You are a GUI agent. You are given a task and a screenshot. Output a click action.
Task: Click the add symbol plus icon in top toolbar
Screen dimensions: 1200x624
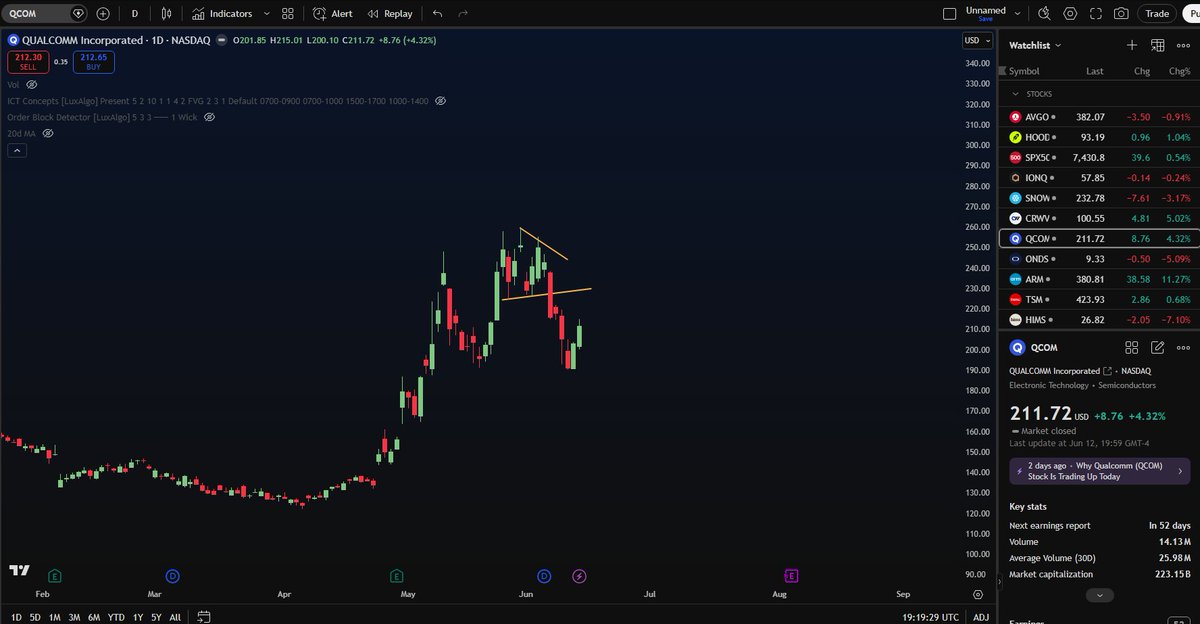tap(104, 14)
